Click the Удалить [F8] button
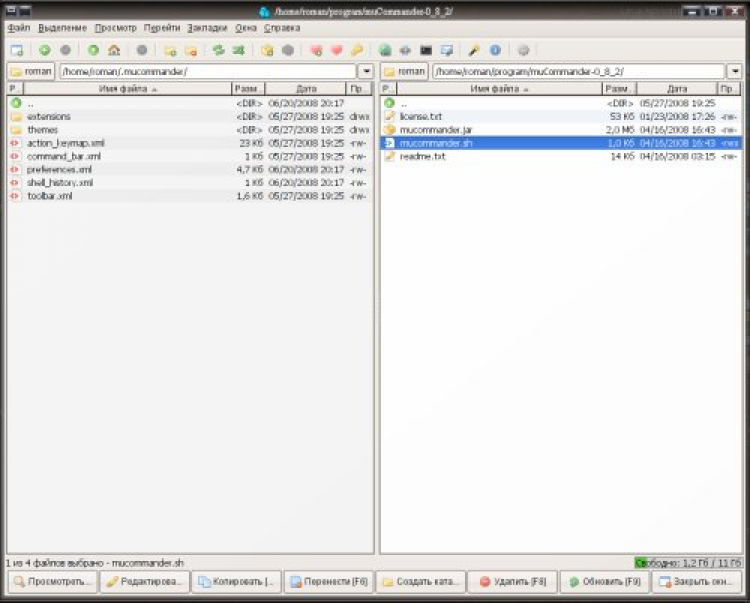 [513, 581]
